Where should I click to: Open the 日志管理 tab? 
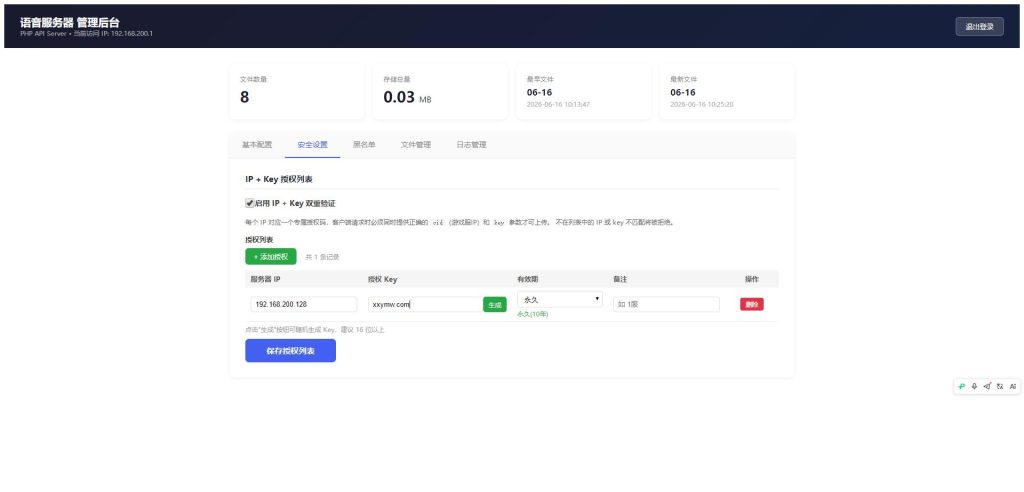tap(471, 145)
